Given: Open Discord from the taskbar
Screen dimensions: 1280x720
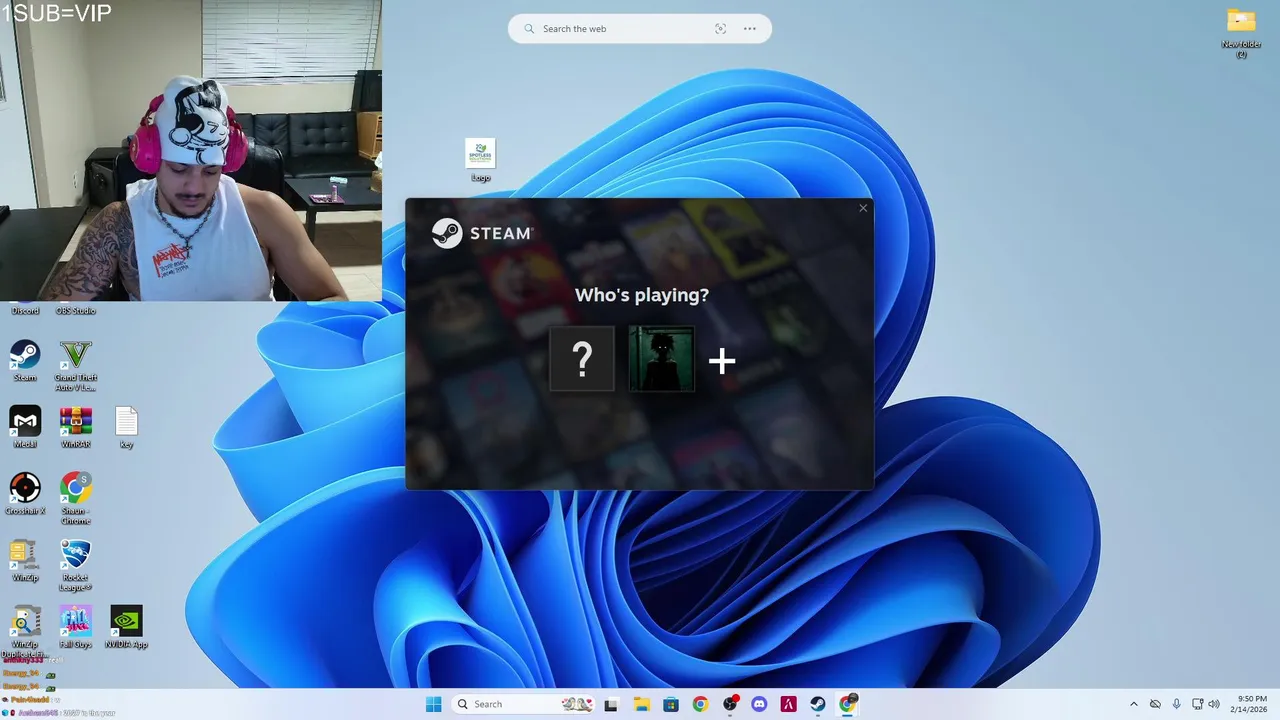Looking at the screenshot, I should [x=759, y=704].
